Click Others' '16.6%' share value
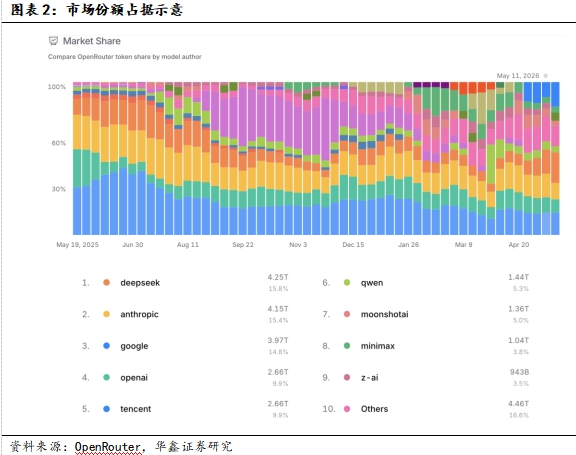 pyautogui.click(x=519, y=415)
